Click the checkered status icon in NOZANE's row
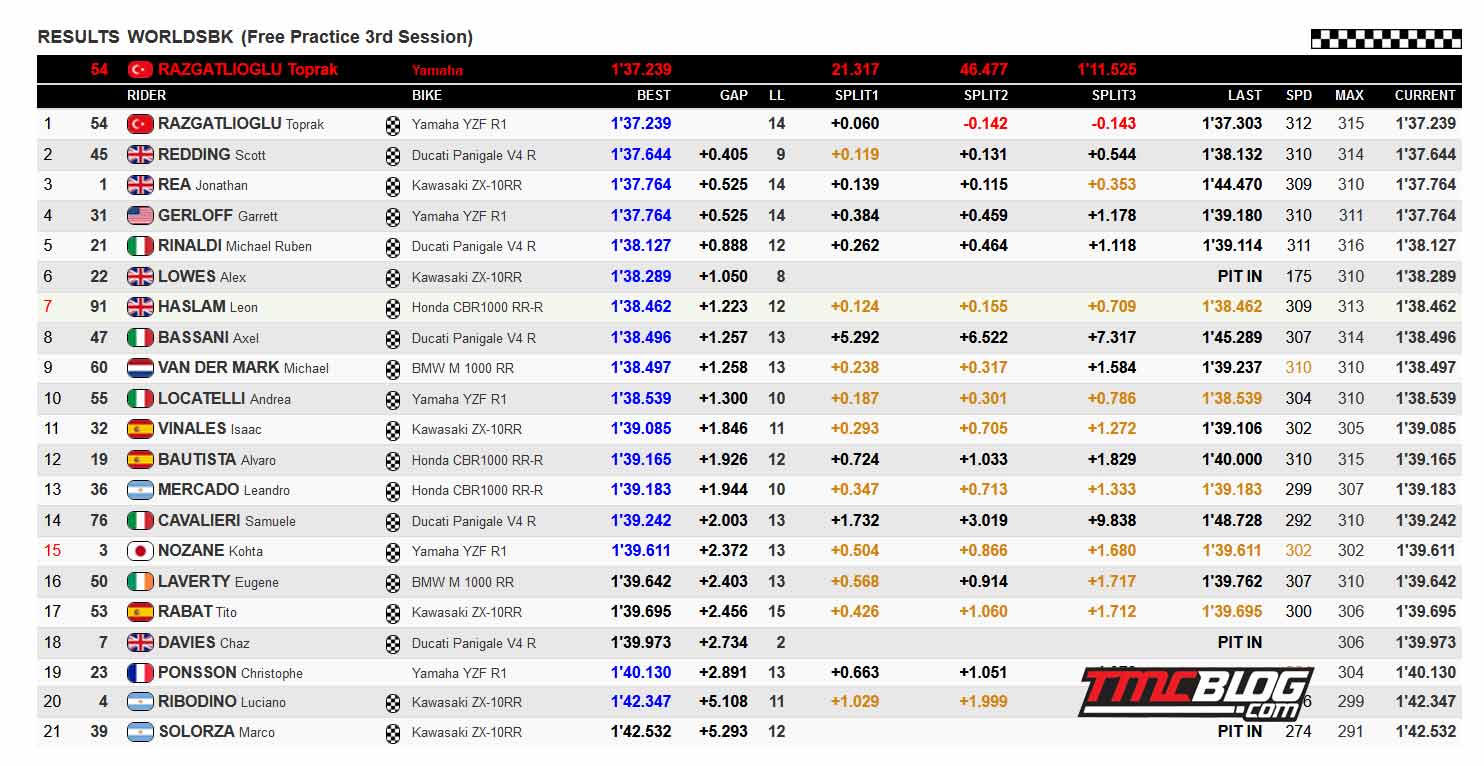 [x=393, y=552]
